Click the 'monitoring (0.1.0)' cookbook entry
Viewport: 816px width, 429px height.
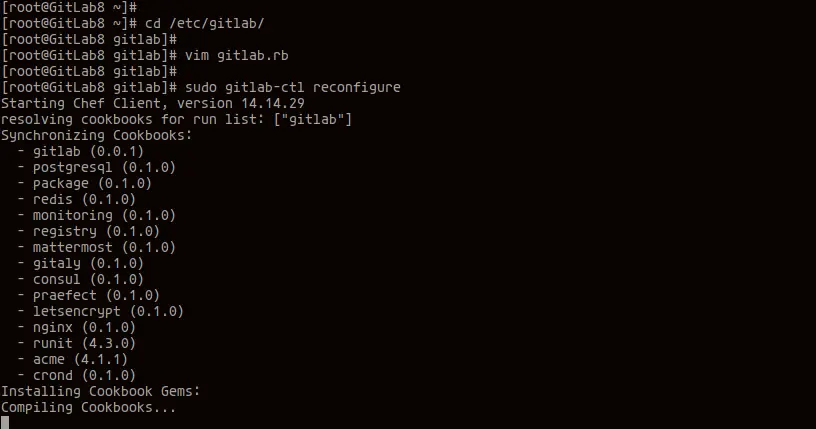click(104, 216)
